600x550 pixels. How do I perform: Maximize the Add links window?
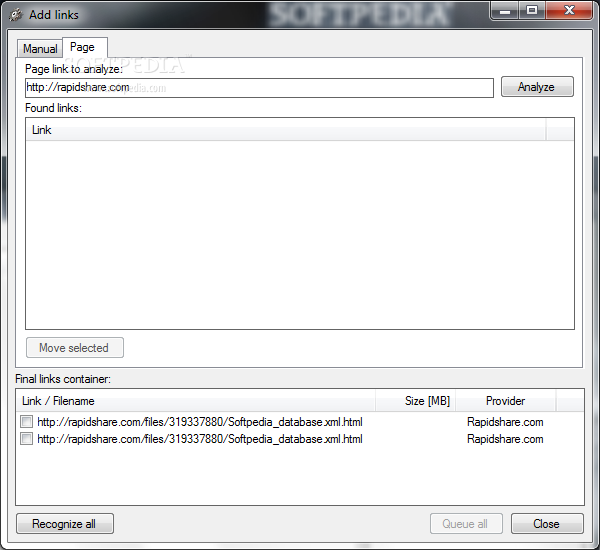(x=532, y=10)
